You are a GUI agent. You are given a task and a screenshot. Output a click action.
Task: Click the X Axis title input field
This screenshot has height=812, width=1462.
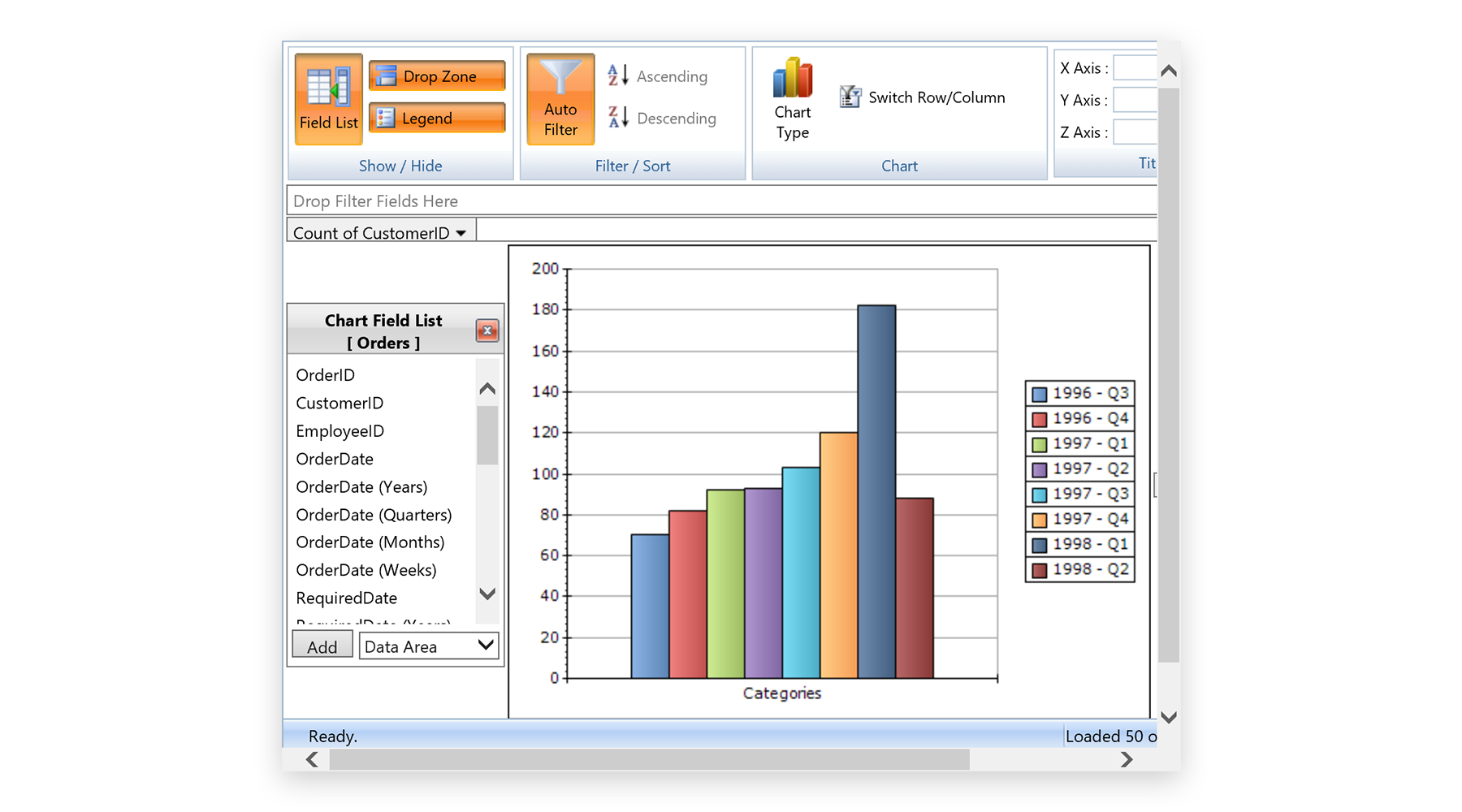1135,68
